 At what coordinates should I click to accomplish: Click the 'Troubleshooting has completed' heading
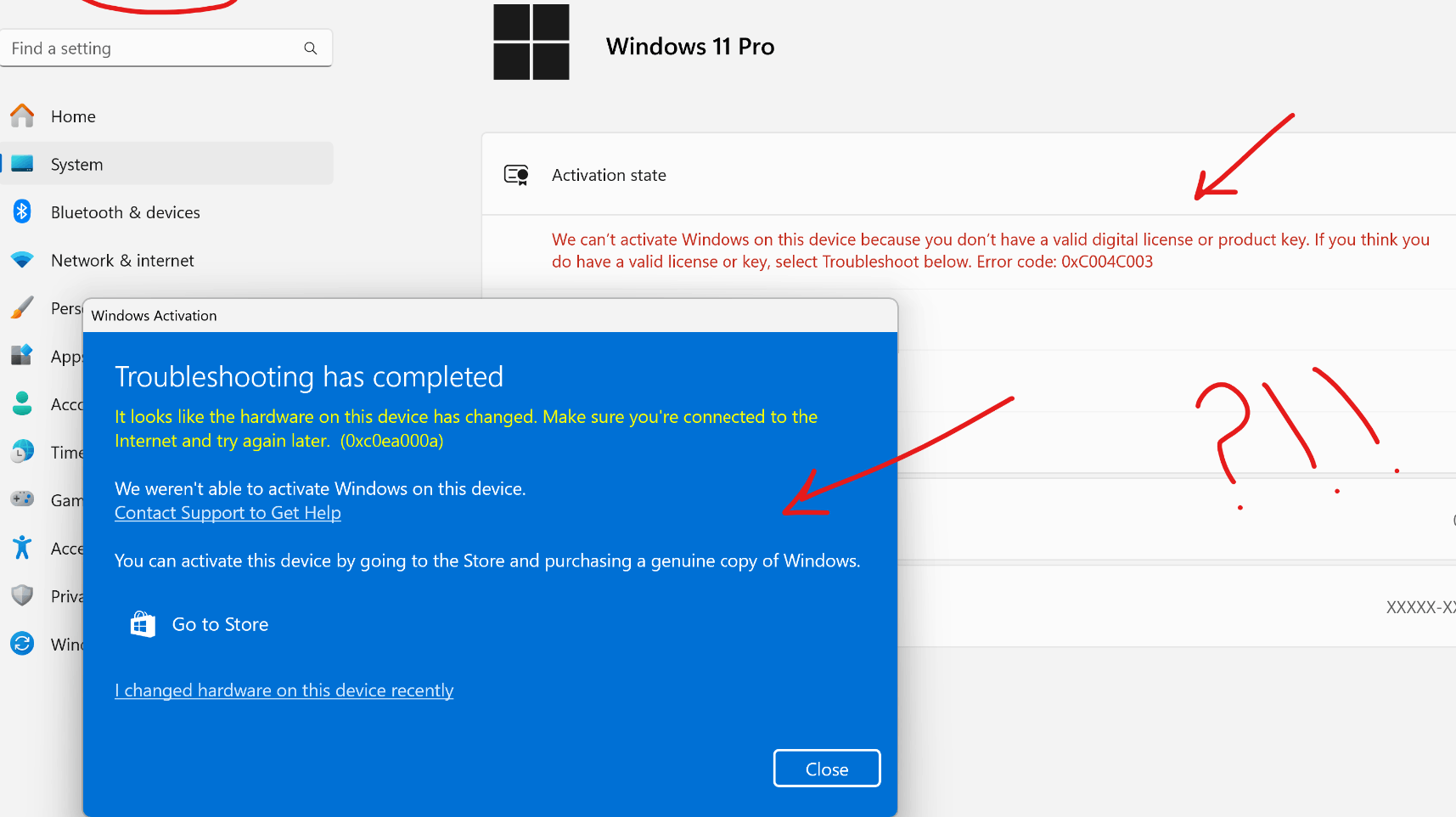click(x=309, y=377)
